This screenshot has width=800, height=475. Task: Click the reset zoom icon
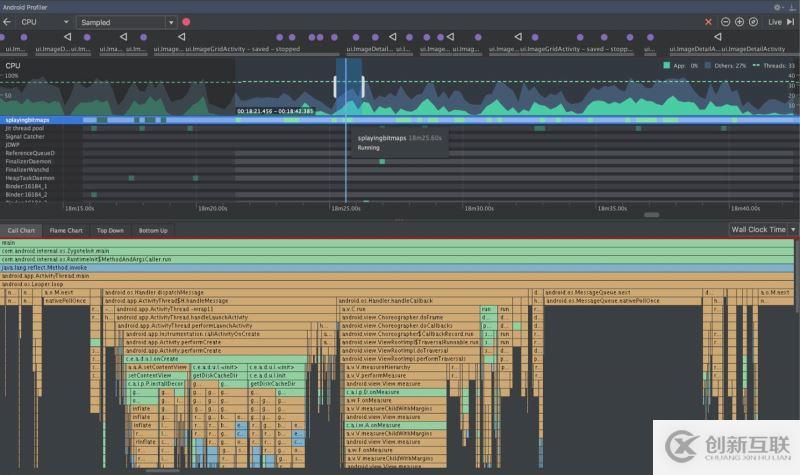pos(753,21)
